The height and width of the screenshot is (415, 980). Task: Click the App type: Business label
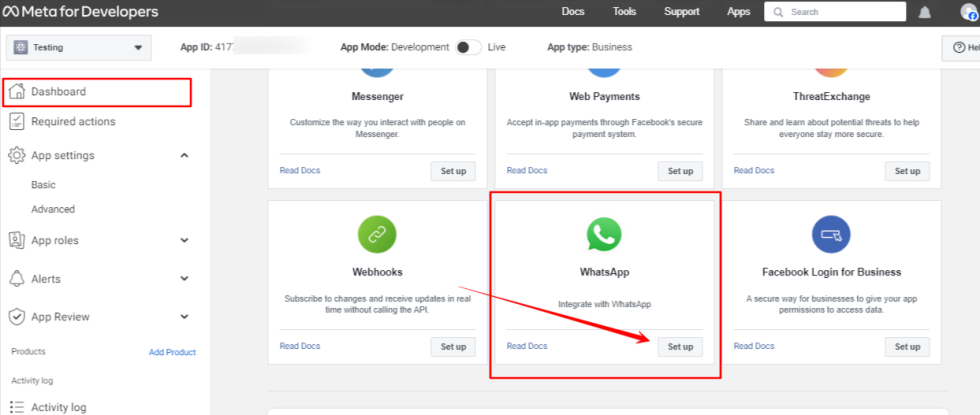click(589, 47)
